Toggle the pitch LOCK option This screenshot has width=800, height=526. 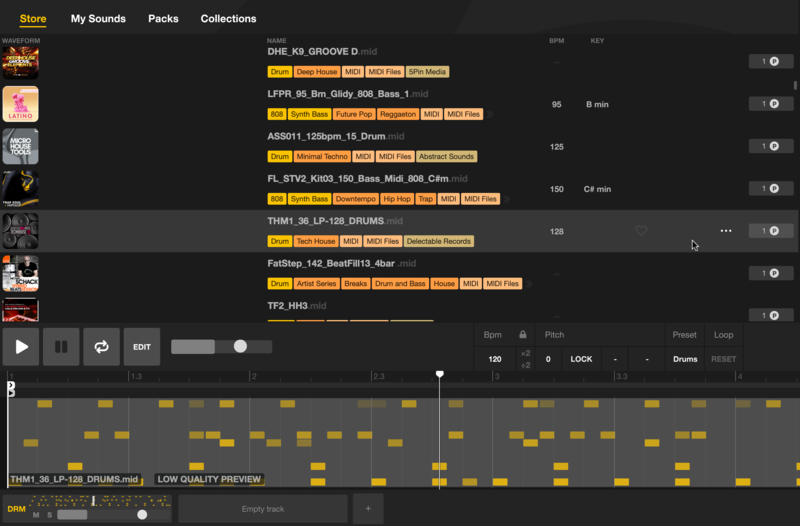(x=581, y=359)
